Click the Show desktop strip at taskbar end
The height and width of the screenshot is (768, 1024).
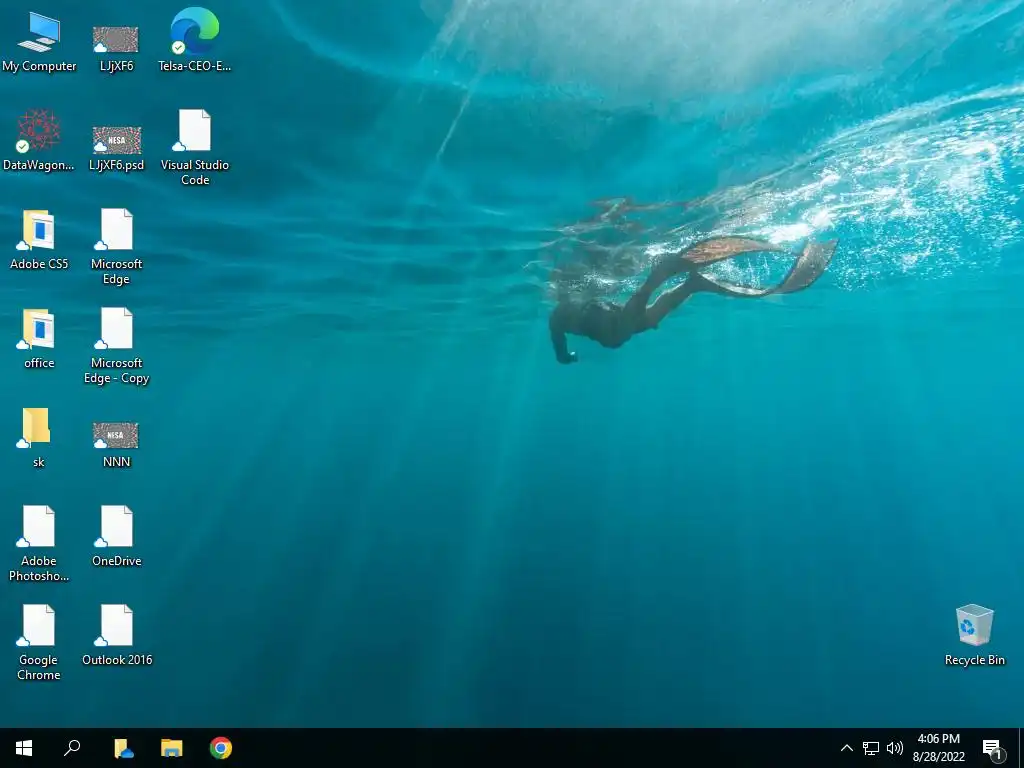pos(1021,748)
